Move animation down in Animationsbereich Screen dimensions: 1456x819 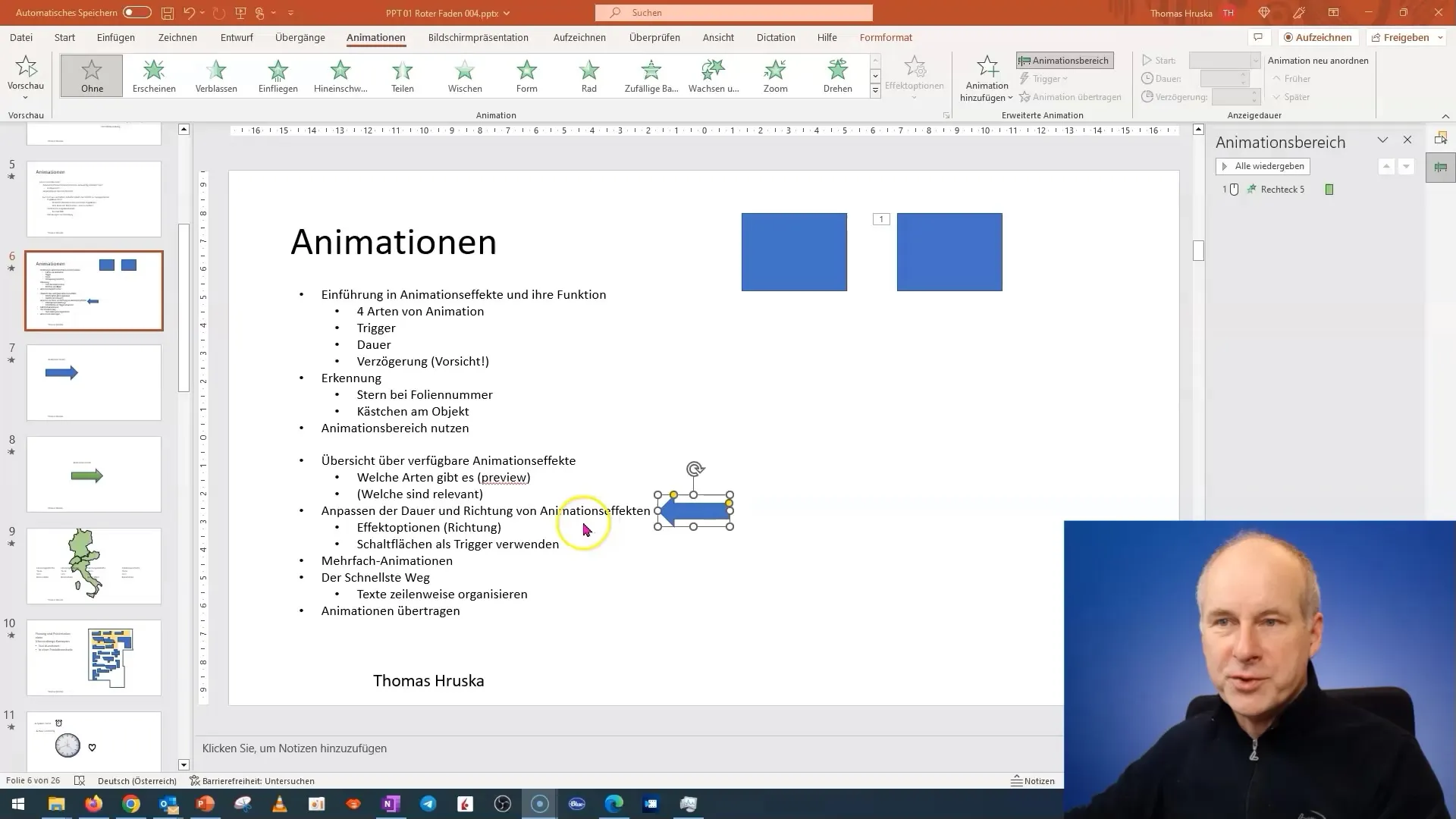1406,166
